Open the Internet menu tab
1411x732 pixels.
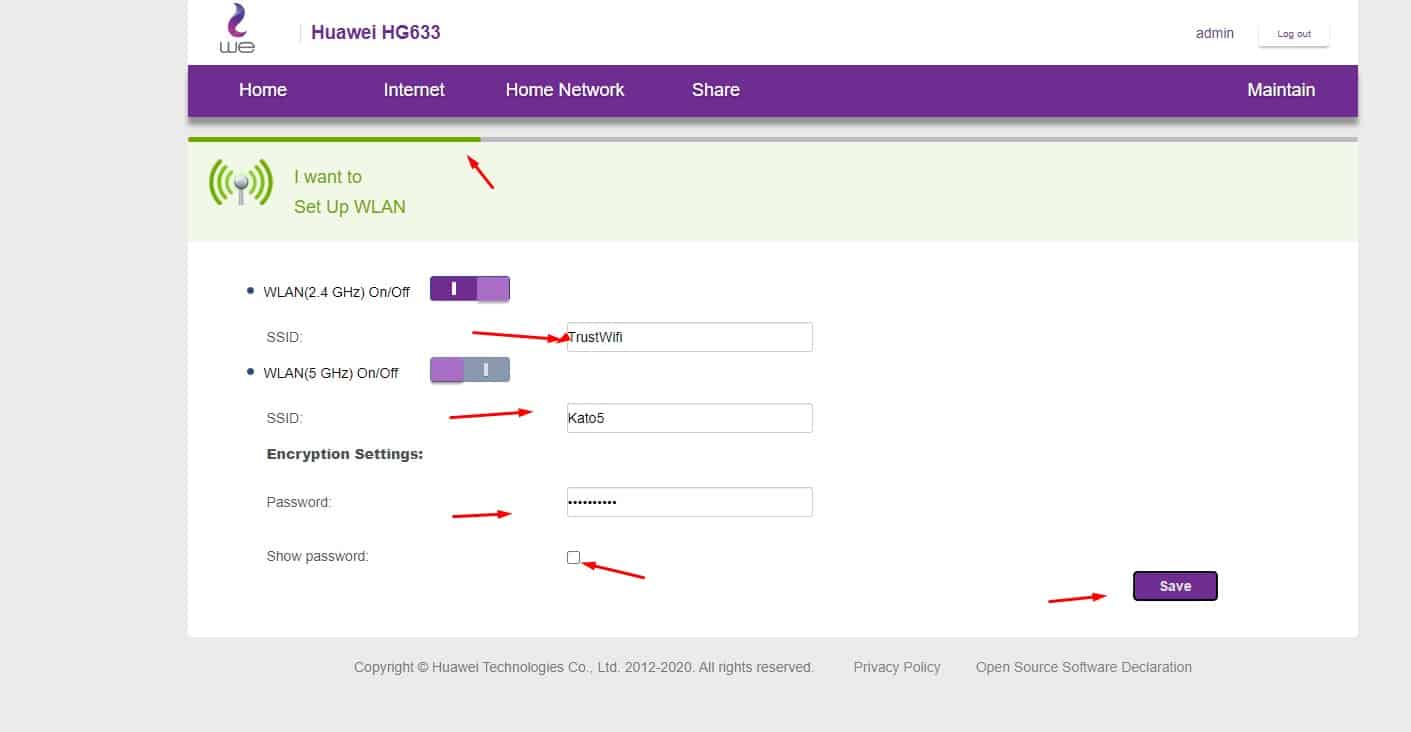point(414,90)
